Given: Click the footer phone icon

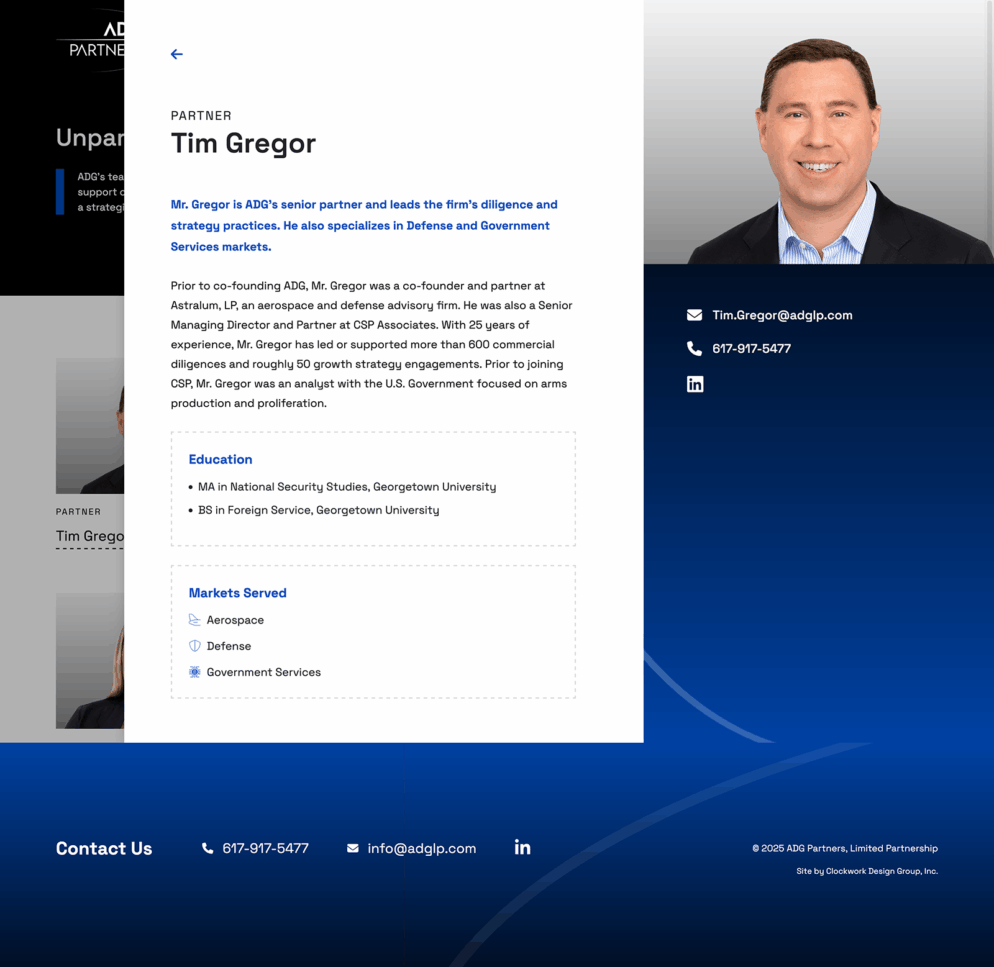Looking at the screenshot, I should 207,848.
